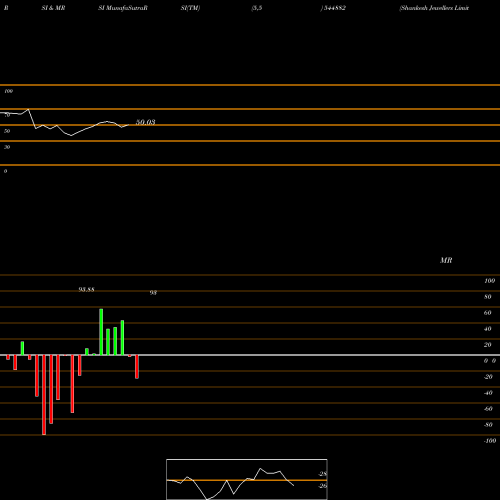
Task: Click the 544582 stock code text
Action: click(333, 8)
